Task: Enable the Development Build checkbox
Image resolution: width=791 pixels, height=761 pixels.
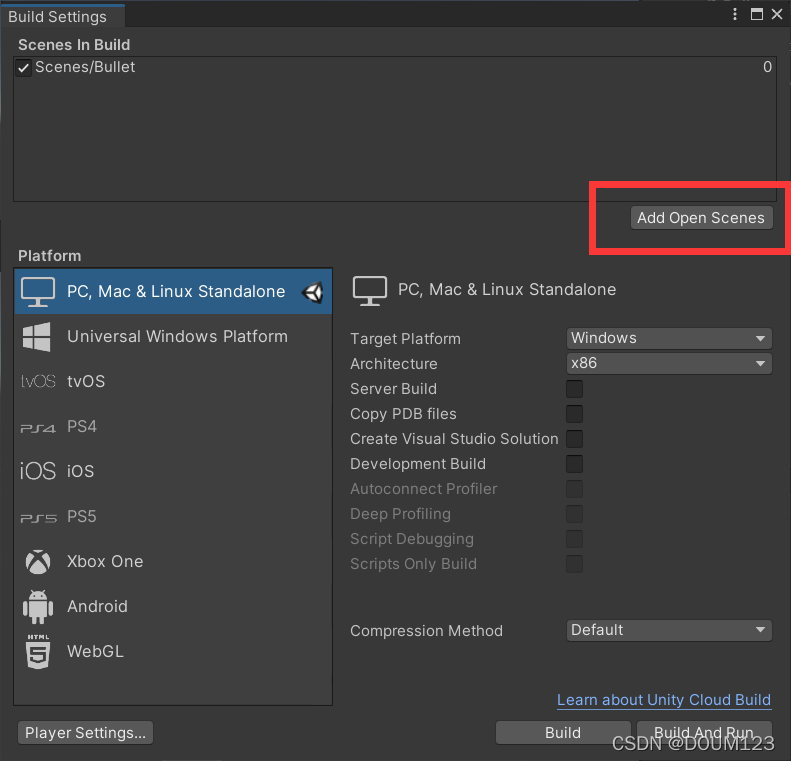Action: 574,464
